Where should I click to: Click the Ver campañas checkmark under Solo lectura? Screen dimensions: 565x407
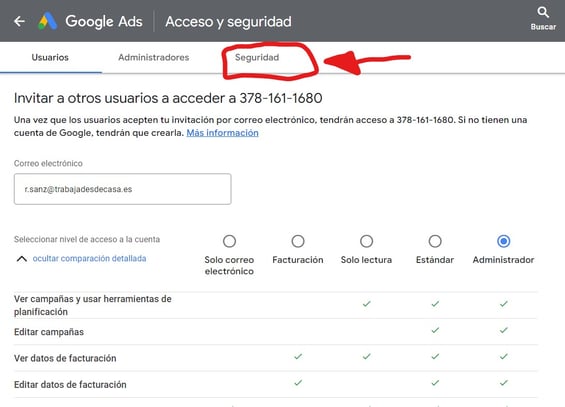pos(366,304)
